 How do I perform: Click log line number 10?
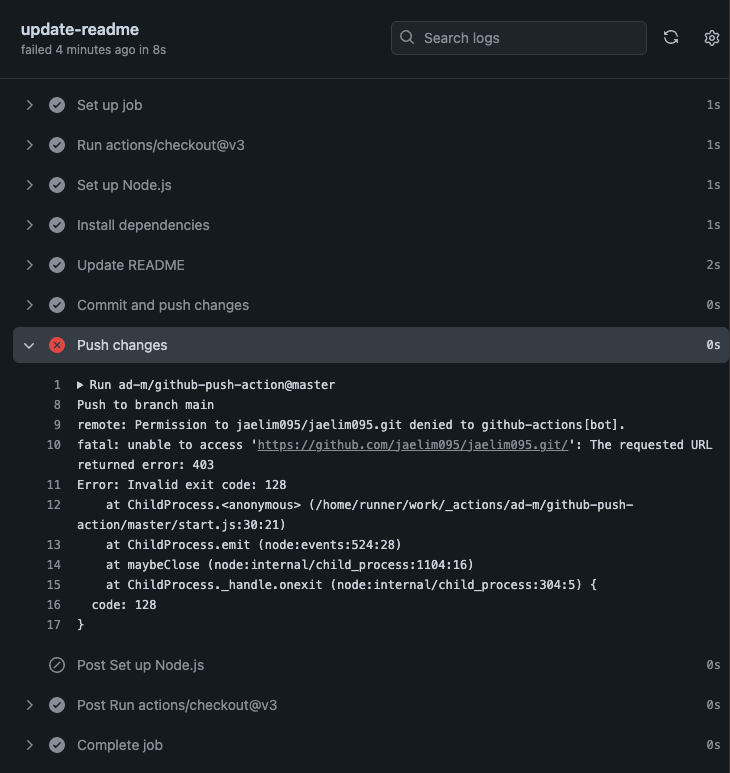[x=54, y=445]
